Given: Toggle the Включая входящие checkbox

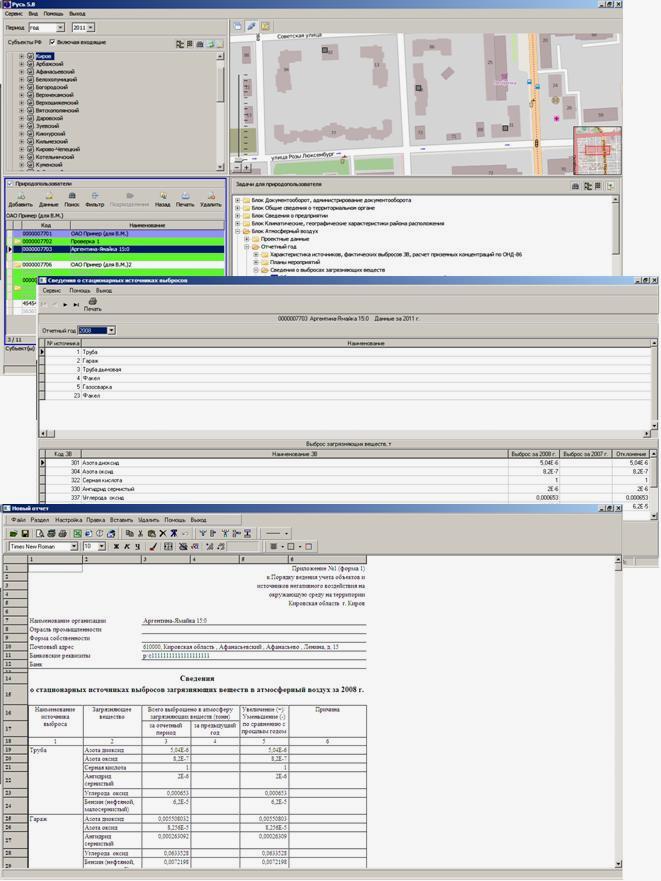Looking at the screenshot, I should point(52,43).
